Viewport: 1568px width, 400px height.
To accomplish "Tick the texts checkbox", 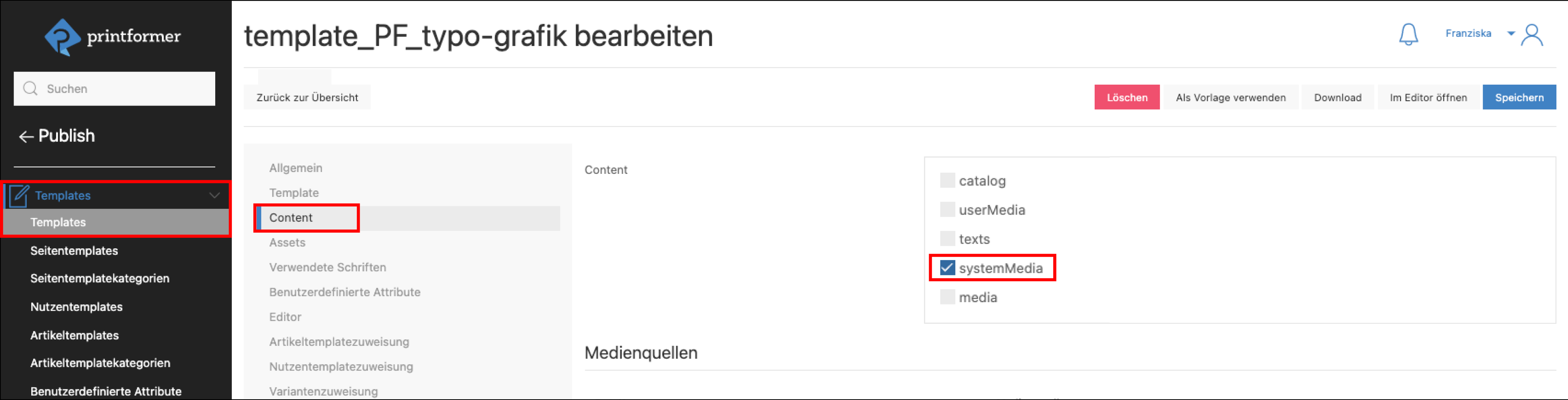I will click(947, 239).
